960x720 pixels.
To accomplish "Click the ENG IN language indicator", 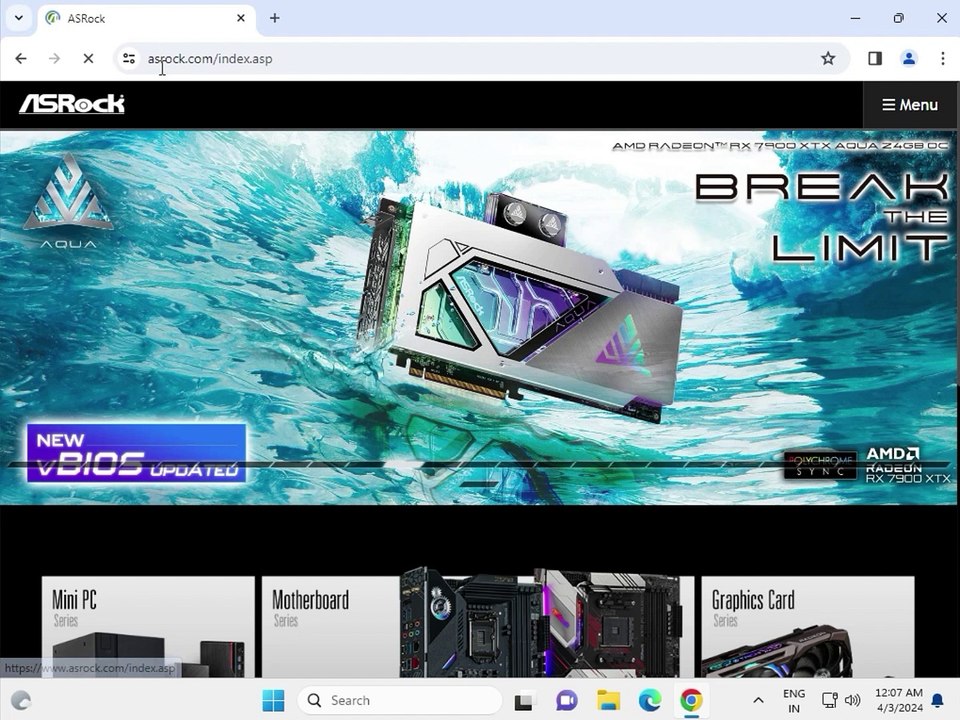I will (x=794, y=700).
